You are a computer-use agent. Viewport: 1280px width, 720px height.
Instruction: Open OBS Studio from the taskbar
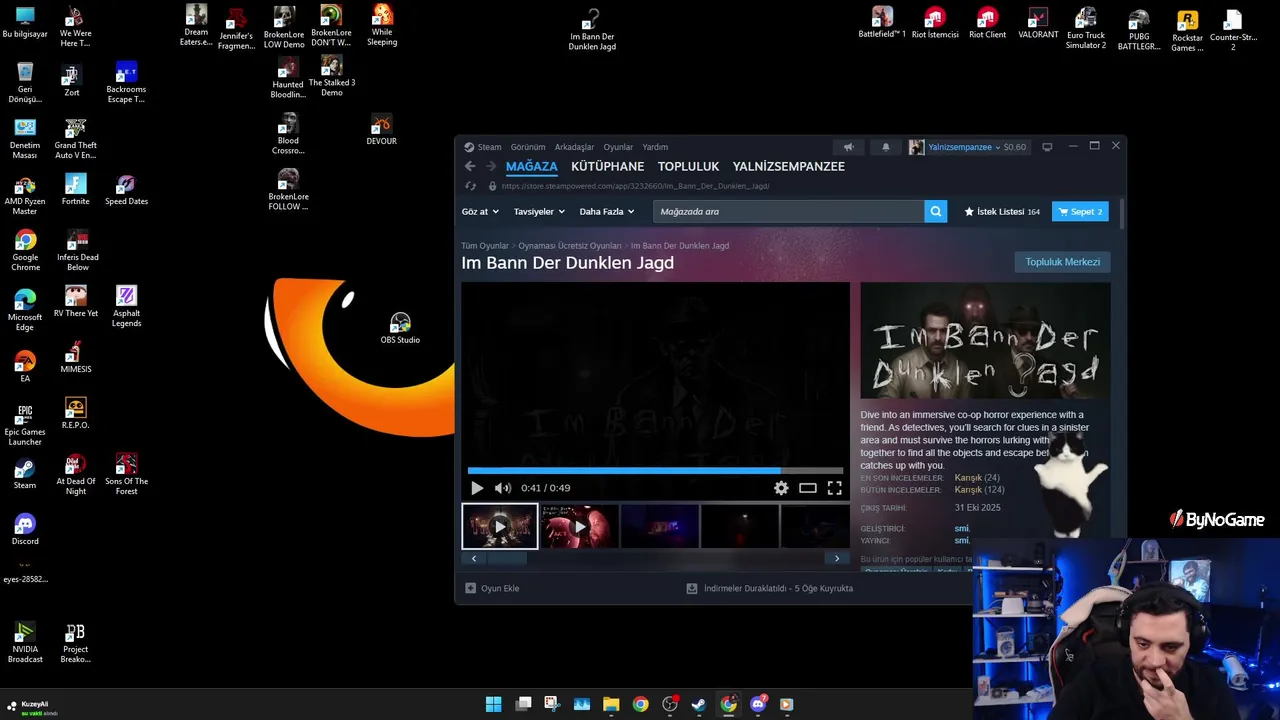[x=670, y=704]
